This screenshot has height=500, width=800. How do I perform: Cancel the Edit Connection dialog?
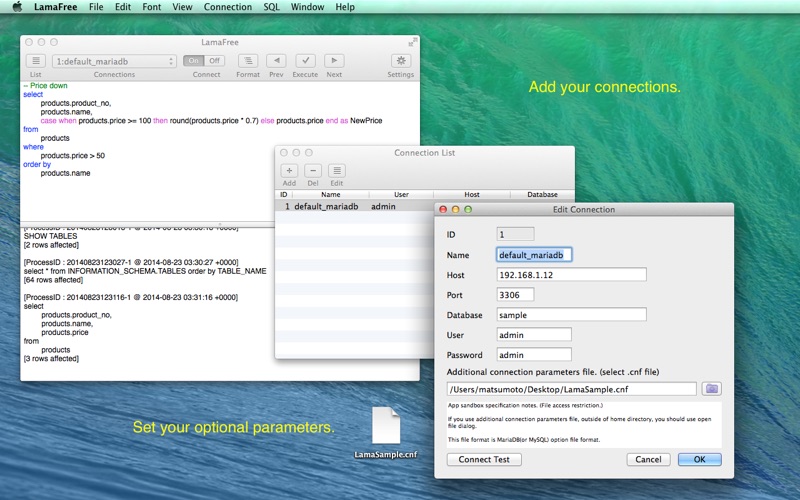pos(648,459)
